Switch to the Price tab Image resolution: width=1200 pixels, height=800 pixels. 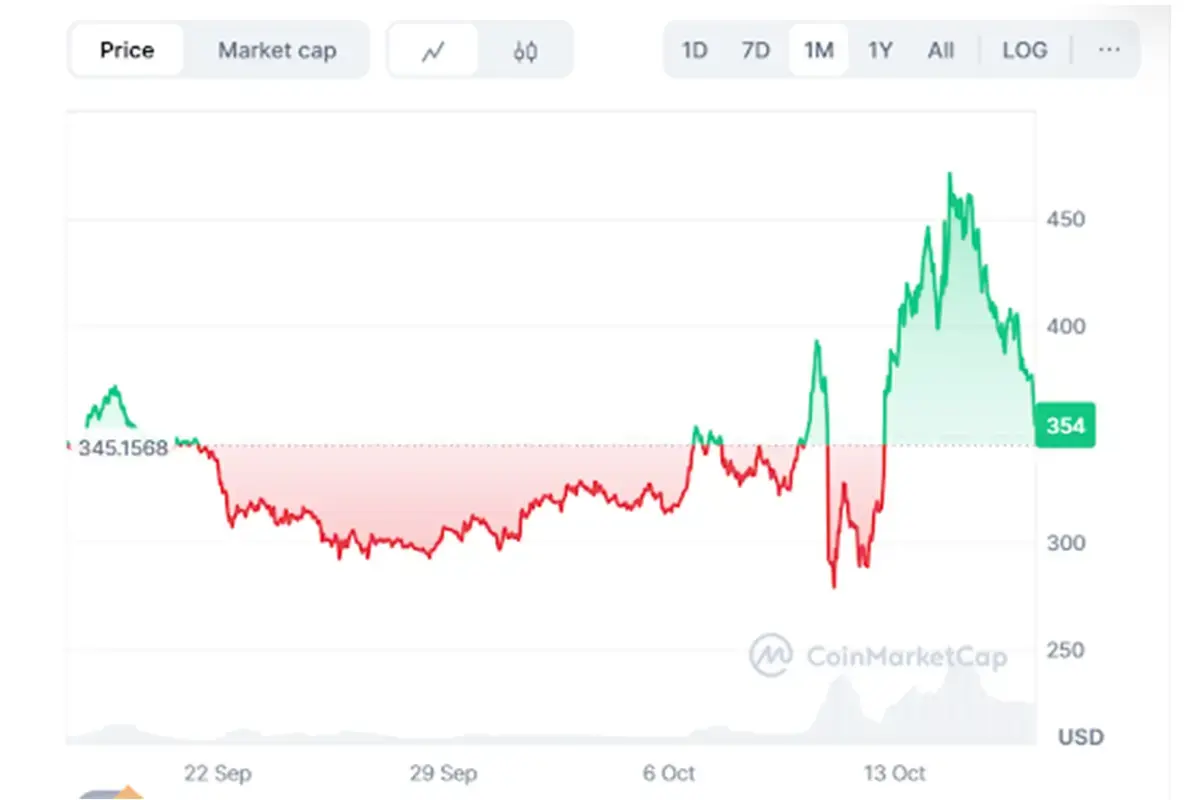tap(127, 50)
